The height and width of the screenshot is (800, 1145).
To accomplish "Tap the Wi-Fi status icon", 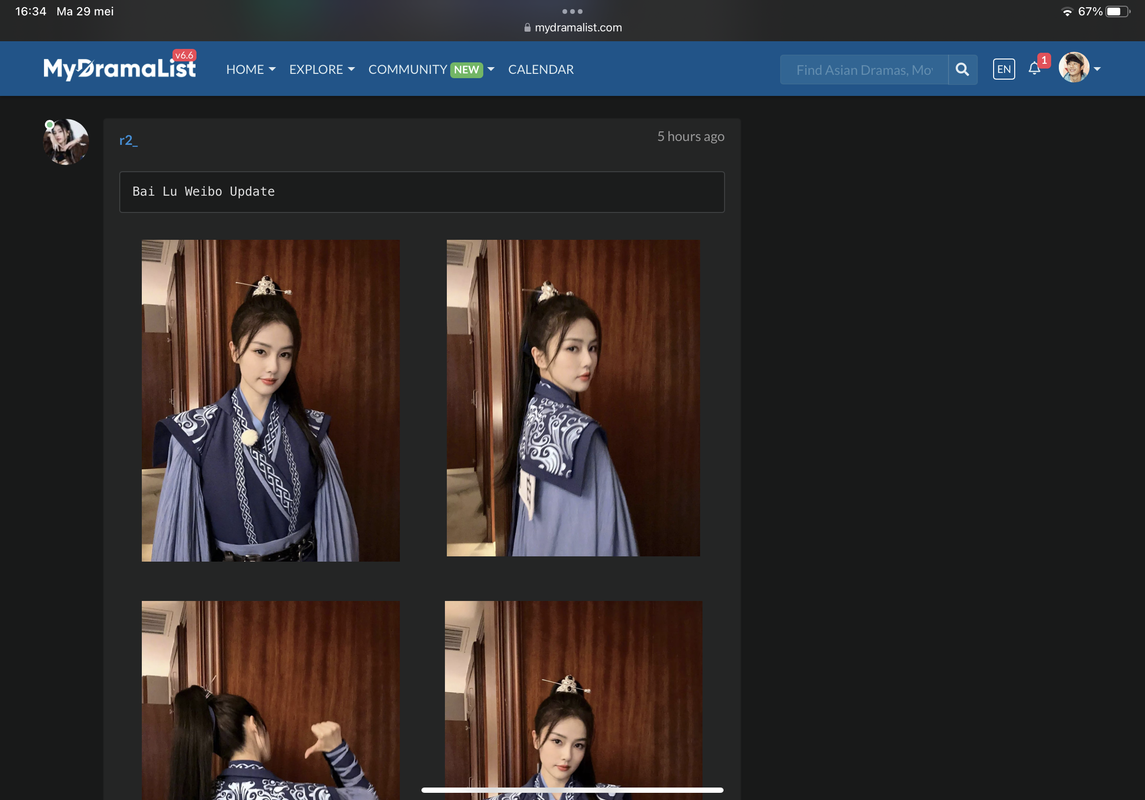I will tap(1067, 12).
